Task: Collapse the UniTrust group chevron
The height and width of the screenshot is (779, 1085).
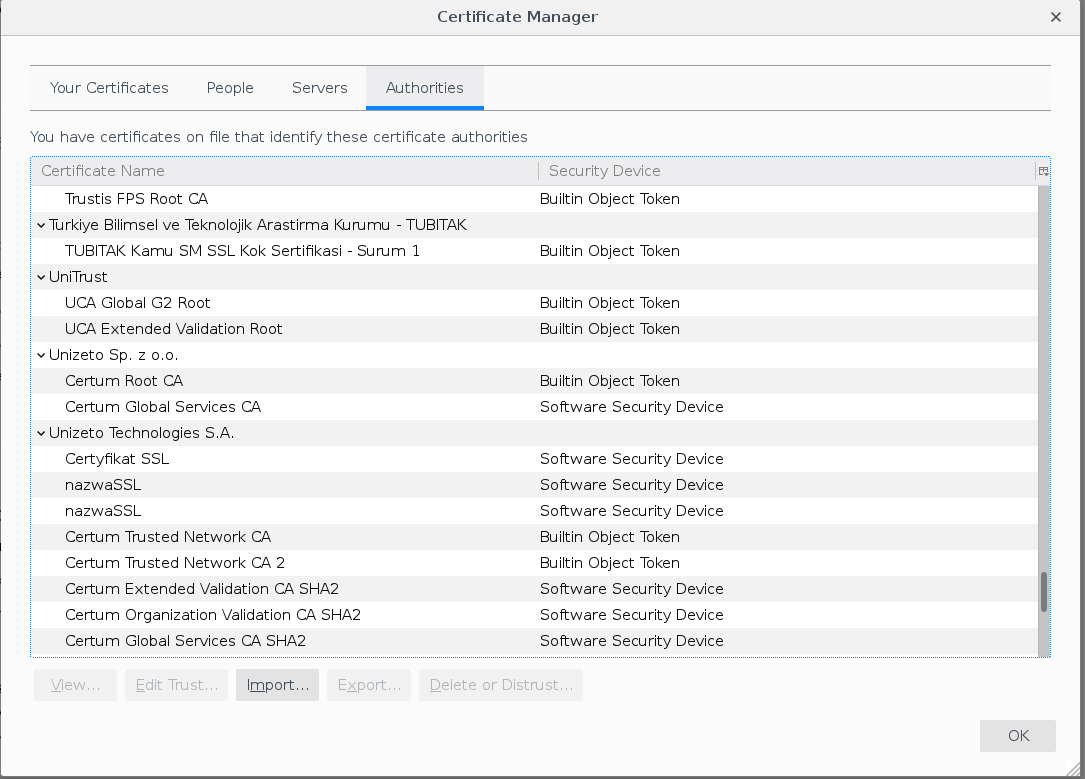Action: coord(41,277)
